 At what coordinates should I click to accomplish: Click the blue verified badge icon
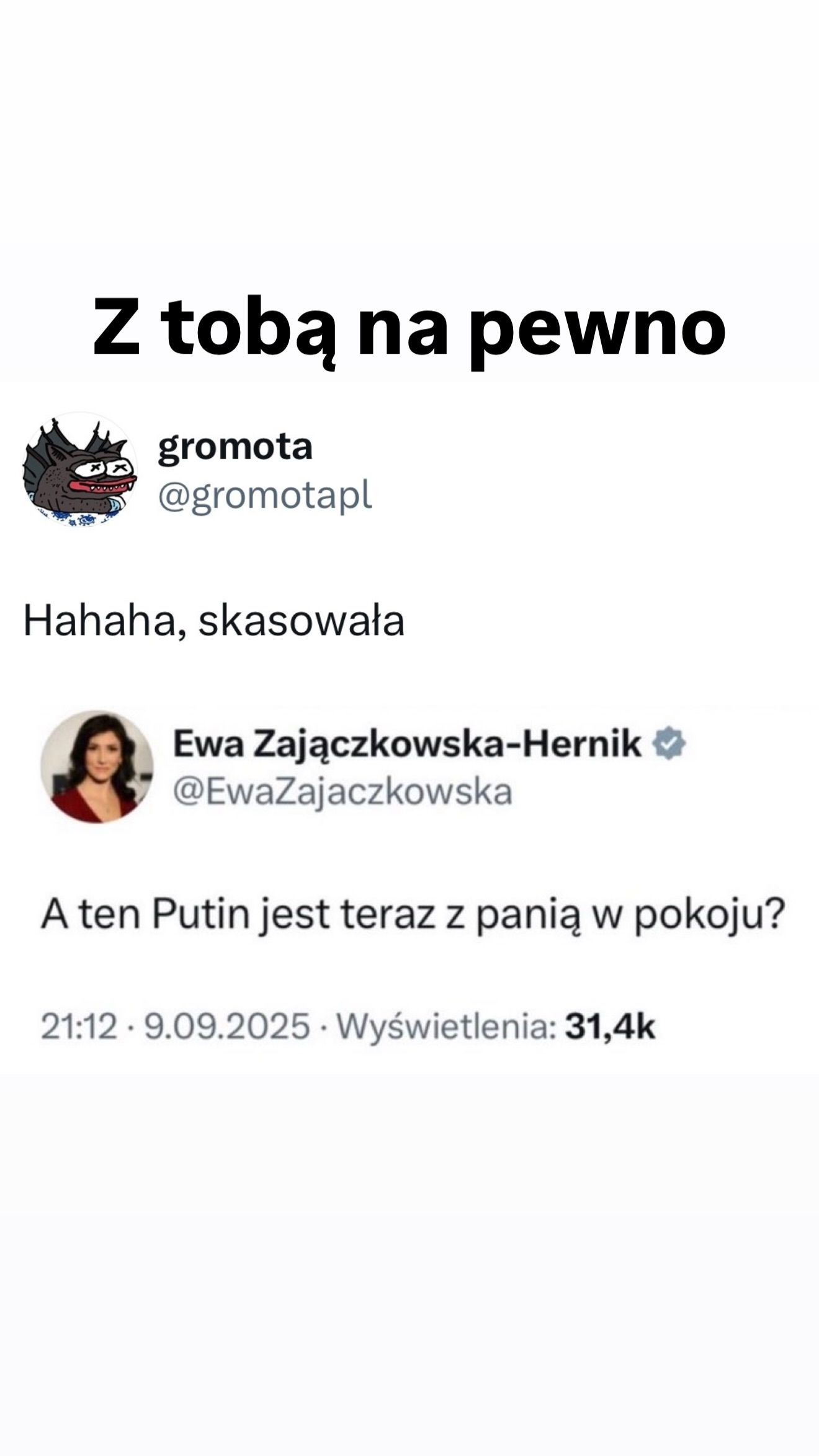(x=668, y=743)
